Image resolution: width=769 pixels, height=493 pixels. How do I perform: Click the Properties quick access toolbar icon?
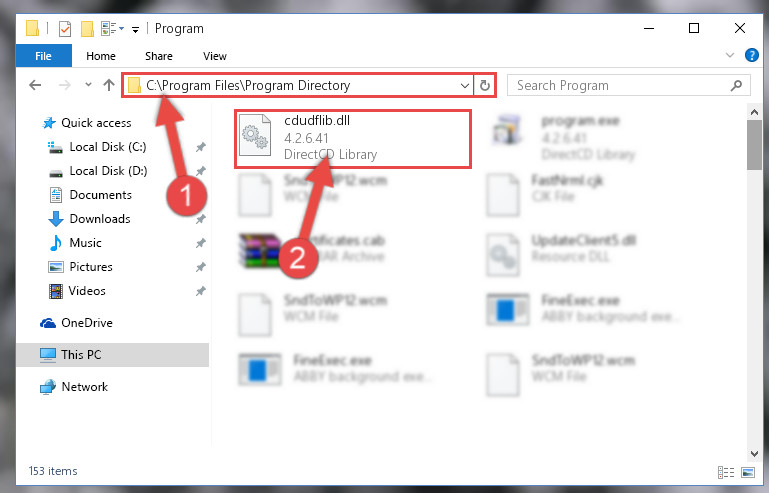tap(65, 29)
